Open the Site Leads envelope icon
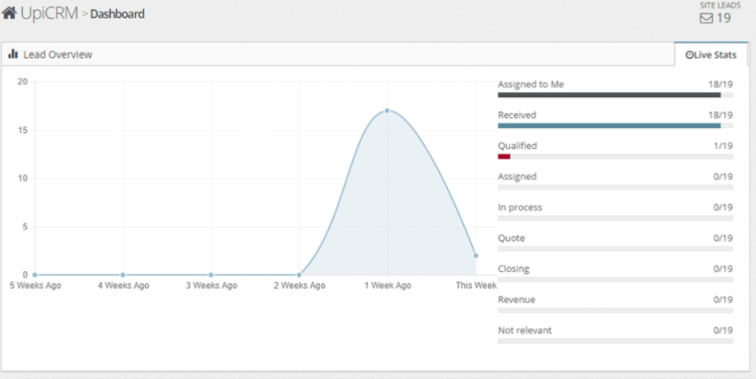Screen dimensions: 756x379 (706, 18)
